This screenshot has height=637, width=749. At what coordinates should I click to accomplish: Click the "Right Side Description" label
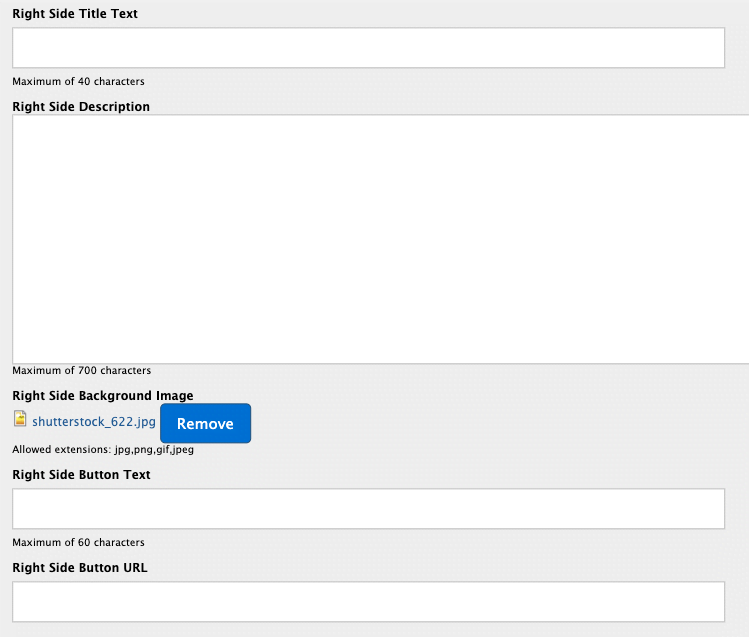pos(81,107)
